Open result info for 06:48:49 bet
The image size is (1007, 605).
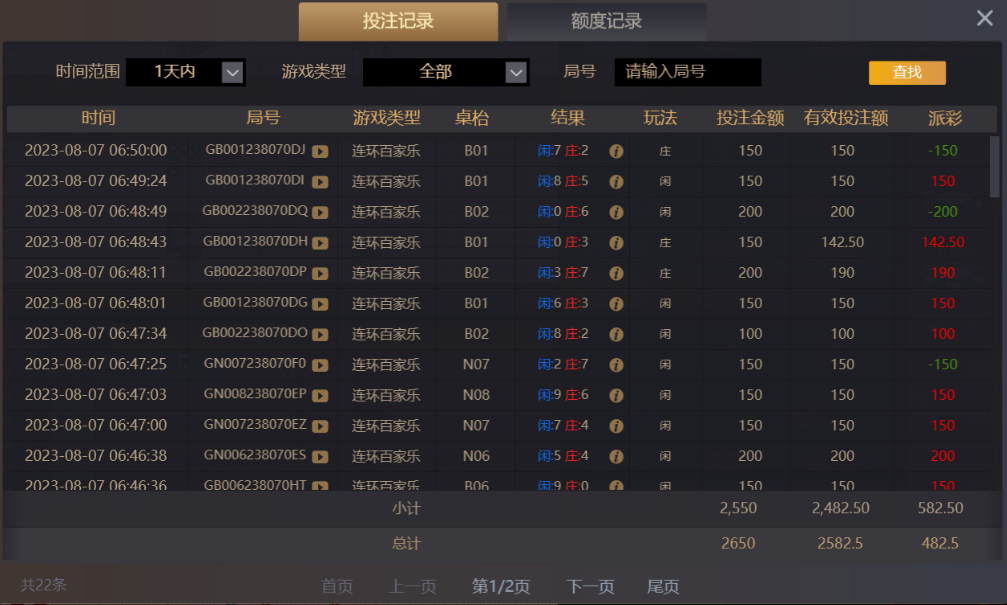pos(616,213)
